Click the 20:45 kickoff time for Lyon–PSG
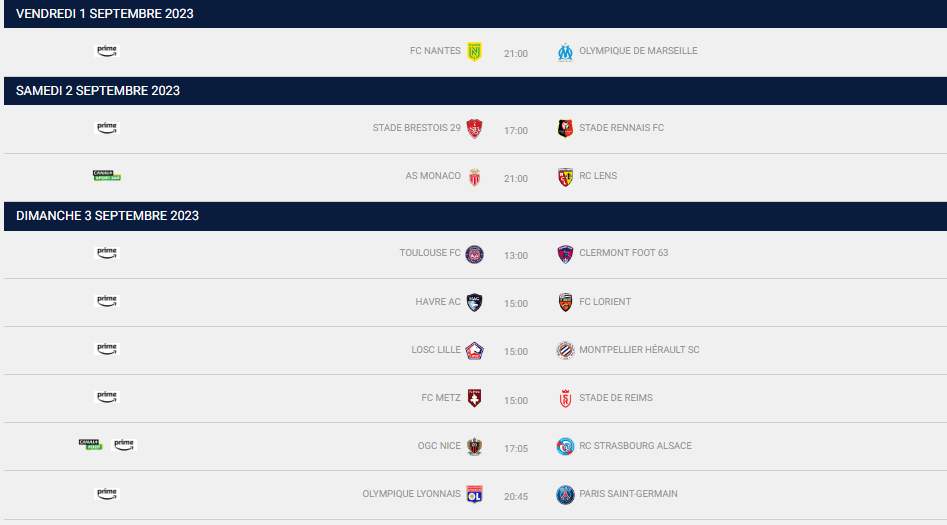This screenshot has height=525, width=947. point(516,496)
